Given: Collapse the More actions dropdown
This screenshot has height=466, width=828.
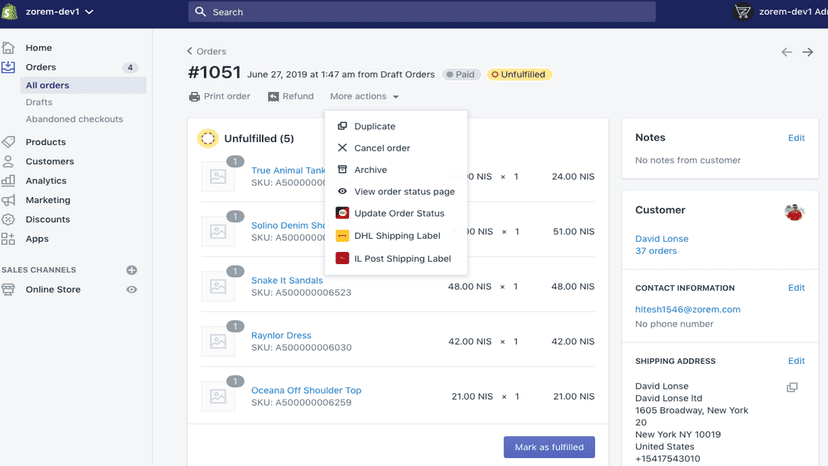Looking at the screenshot, I should tap(364, 96).
